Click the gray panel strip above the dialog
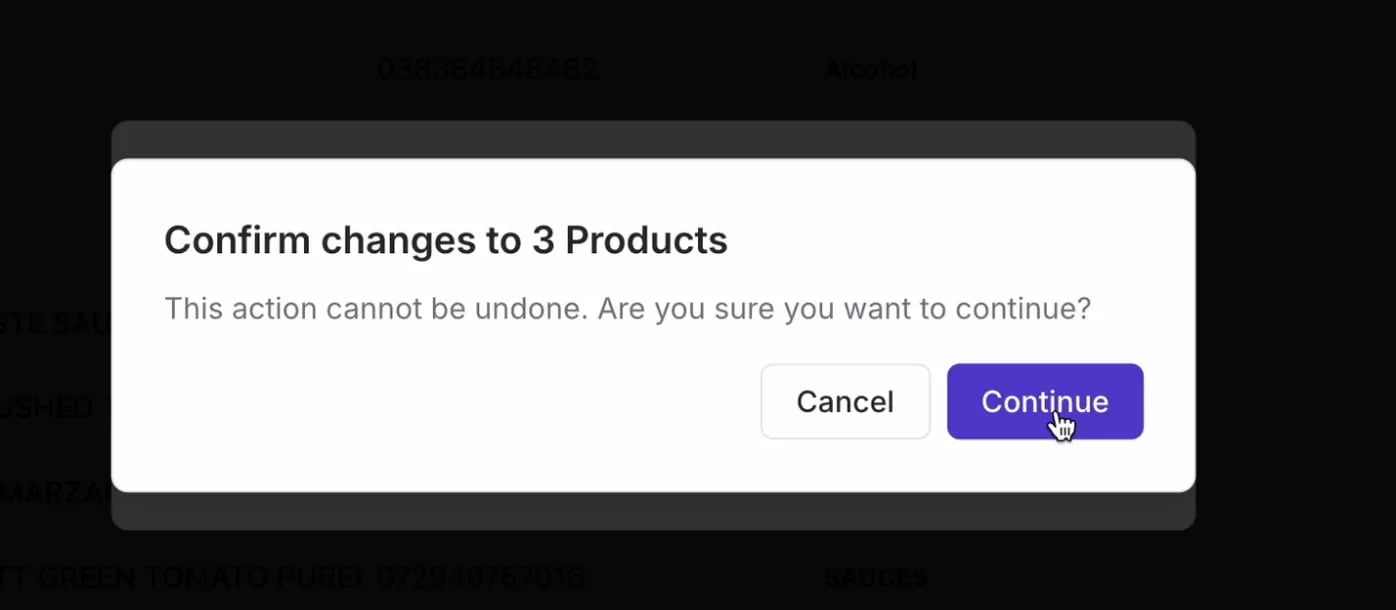1396x610 pixels. click(653, 139)
